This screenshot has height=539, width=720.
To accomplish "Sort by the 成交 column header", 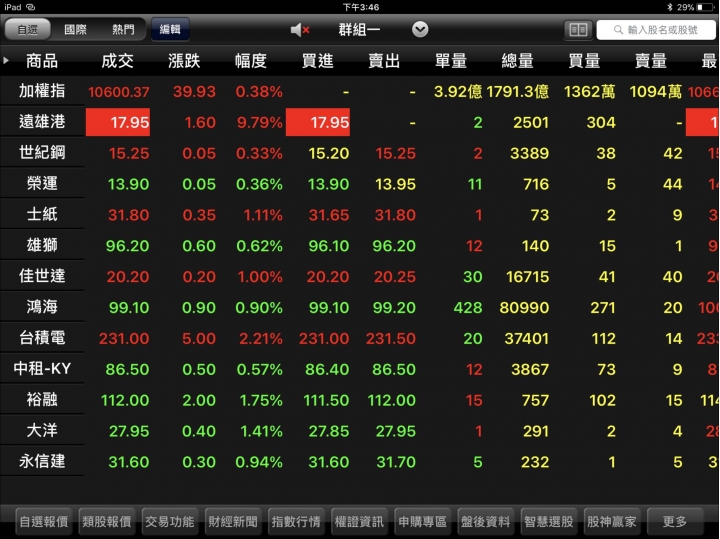I will (x=117, y=61).
